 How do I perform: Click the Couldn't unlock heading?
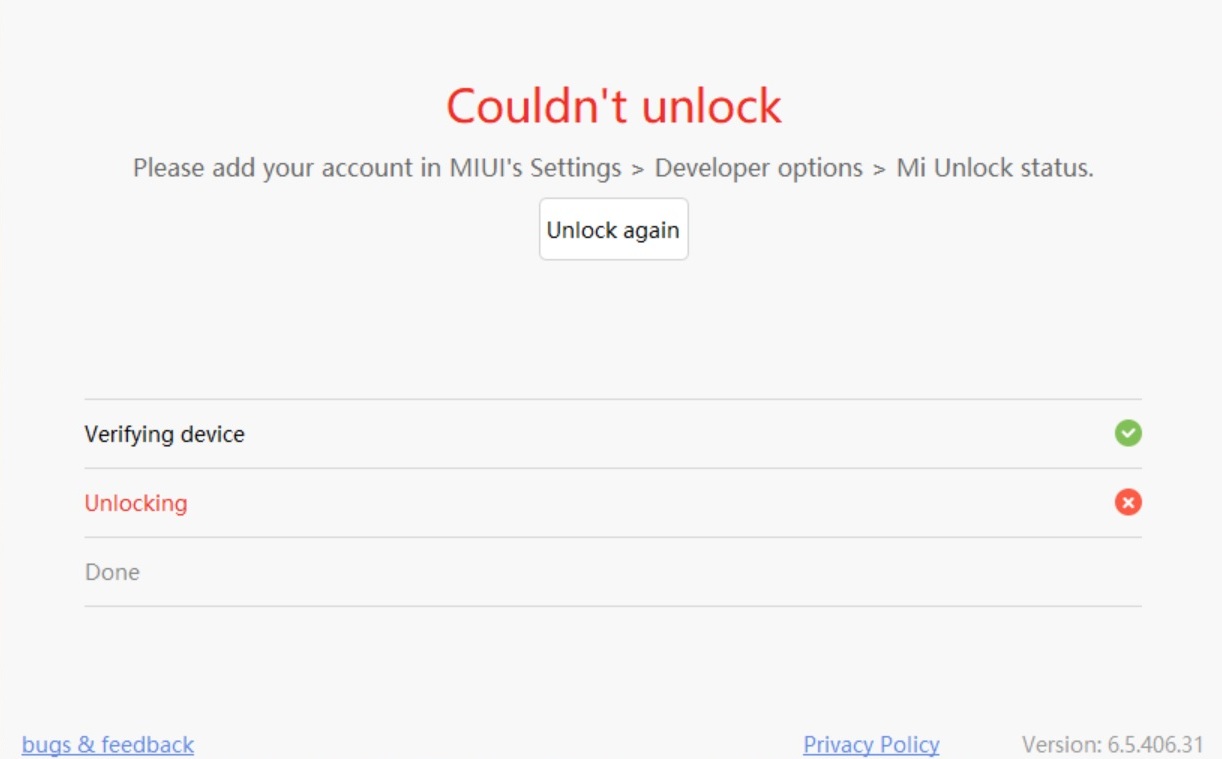pos(613,106)
